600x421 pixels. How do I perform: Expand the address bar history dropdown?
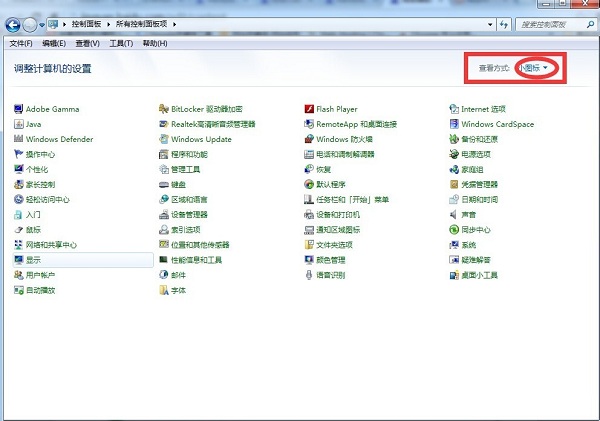490,24
